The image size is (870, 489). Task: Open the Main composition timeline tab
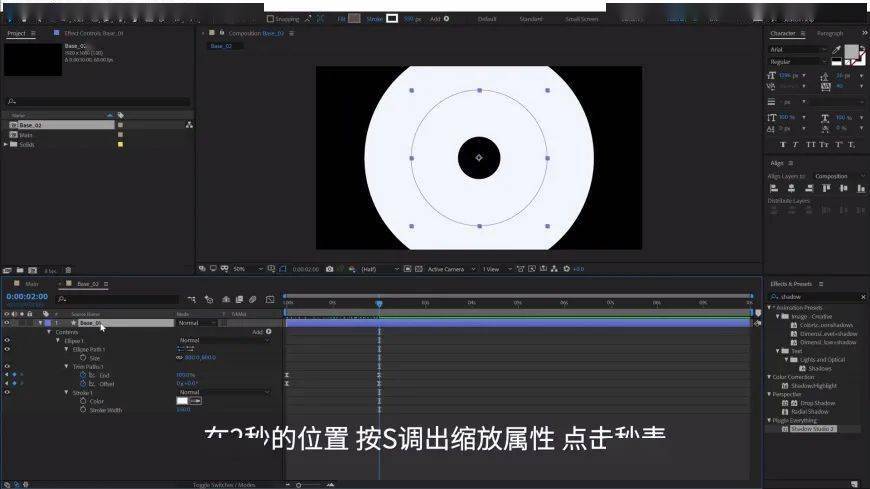point(31,284)
